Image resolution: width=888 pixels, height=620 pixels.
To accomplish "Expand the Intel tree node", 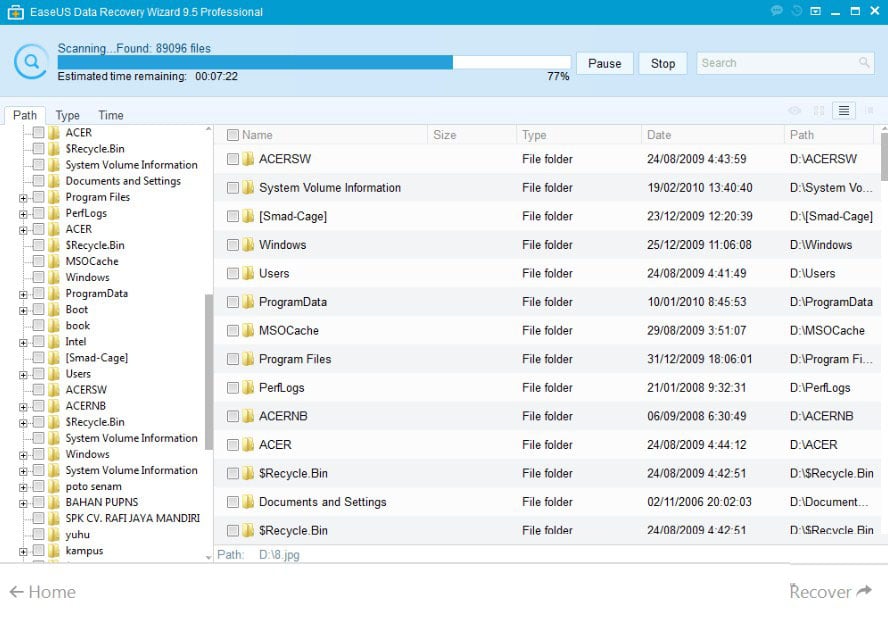I will [23, 343].
